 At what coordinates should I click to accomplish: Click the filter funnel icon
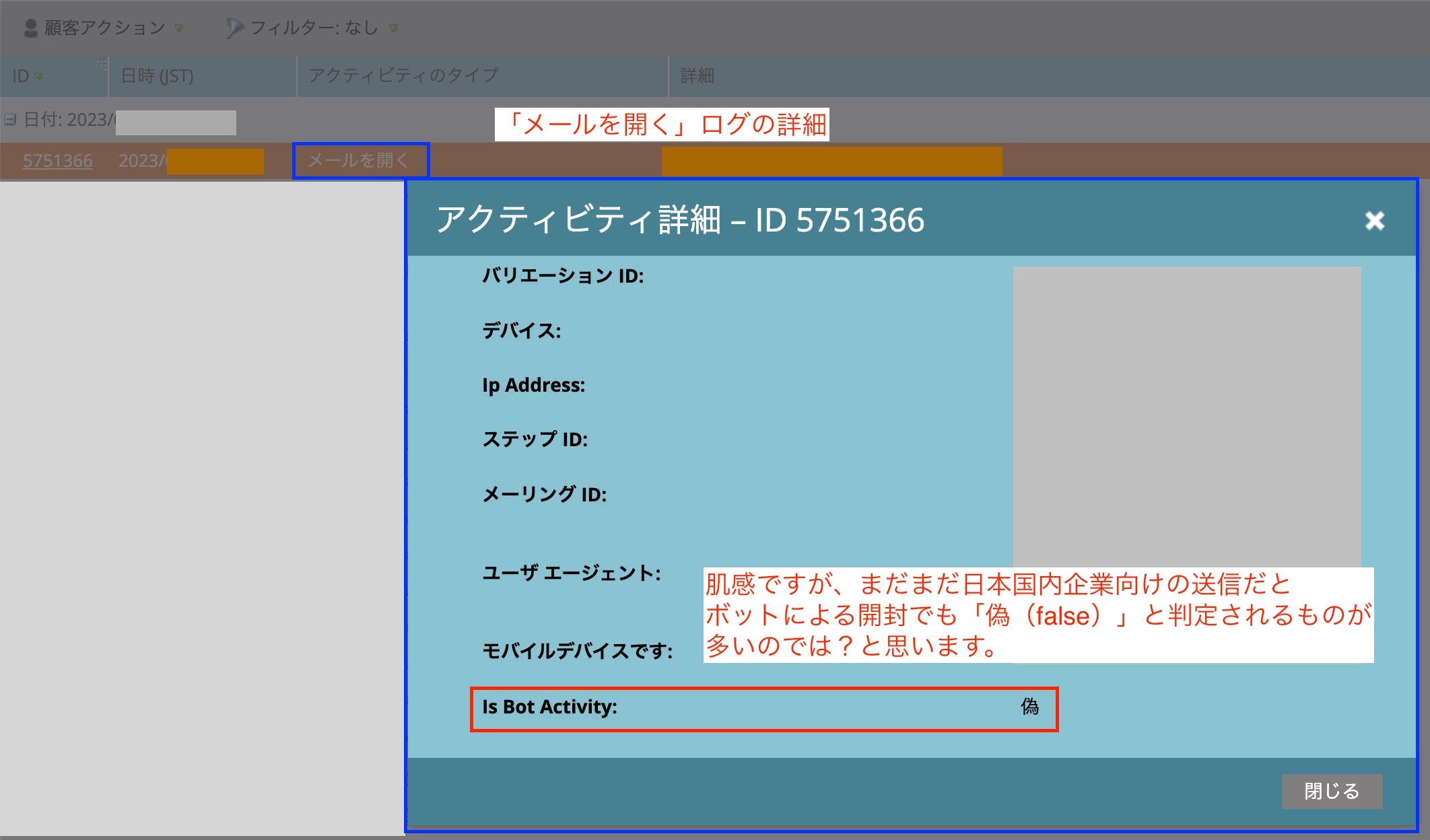(x=234, y=28)
